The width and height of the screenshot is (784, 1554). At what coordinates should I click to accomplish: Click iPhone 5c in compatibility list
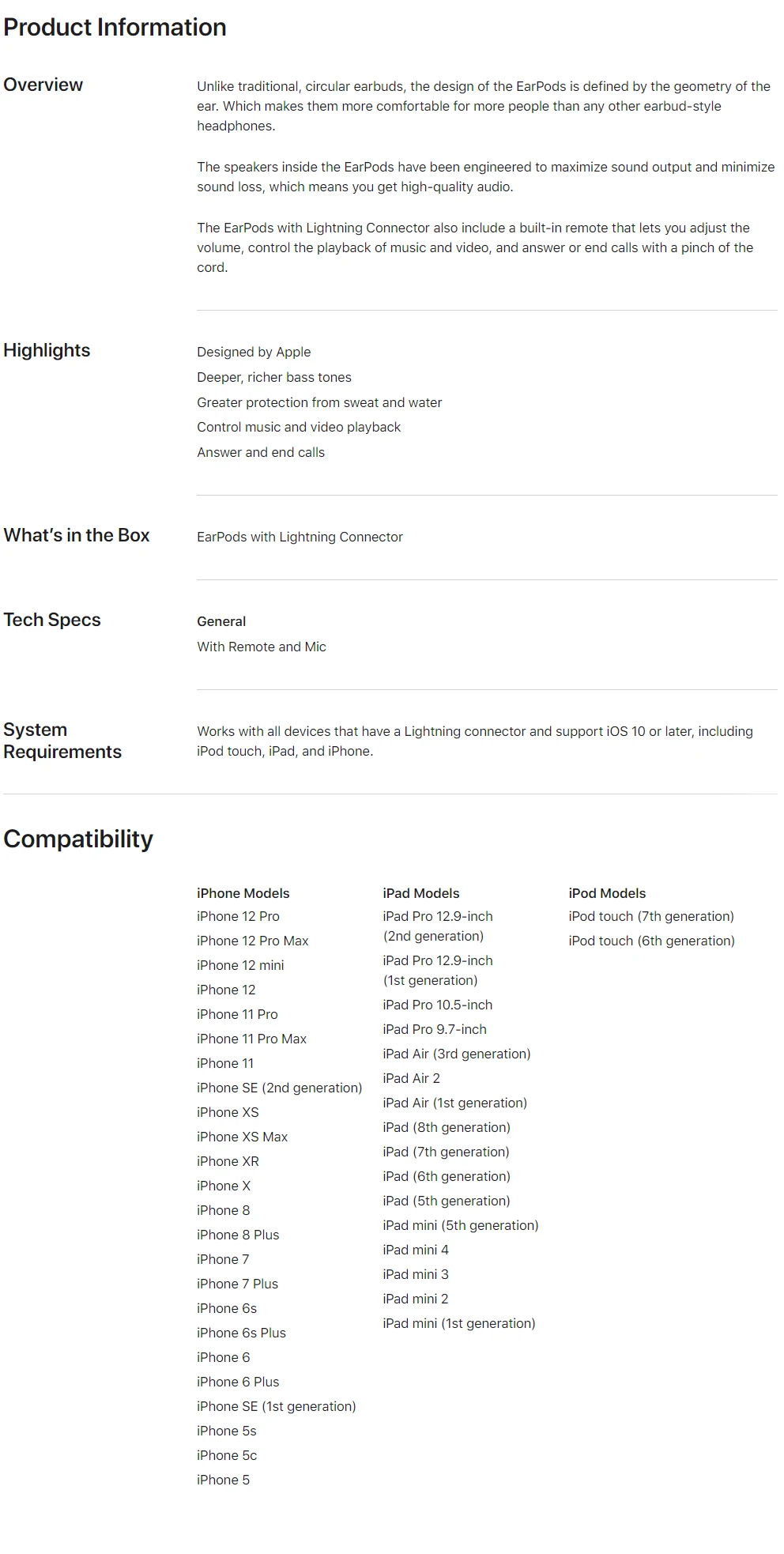(227, 1455)
